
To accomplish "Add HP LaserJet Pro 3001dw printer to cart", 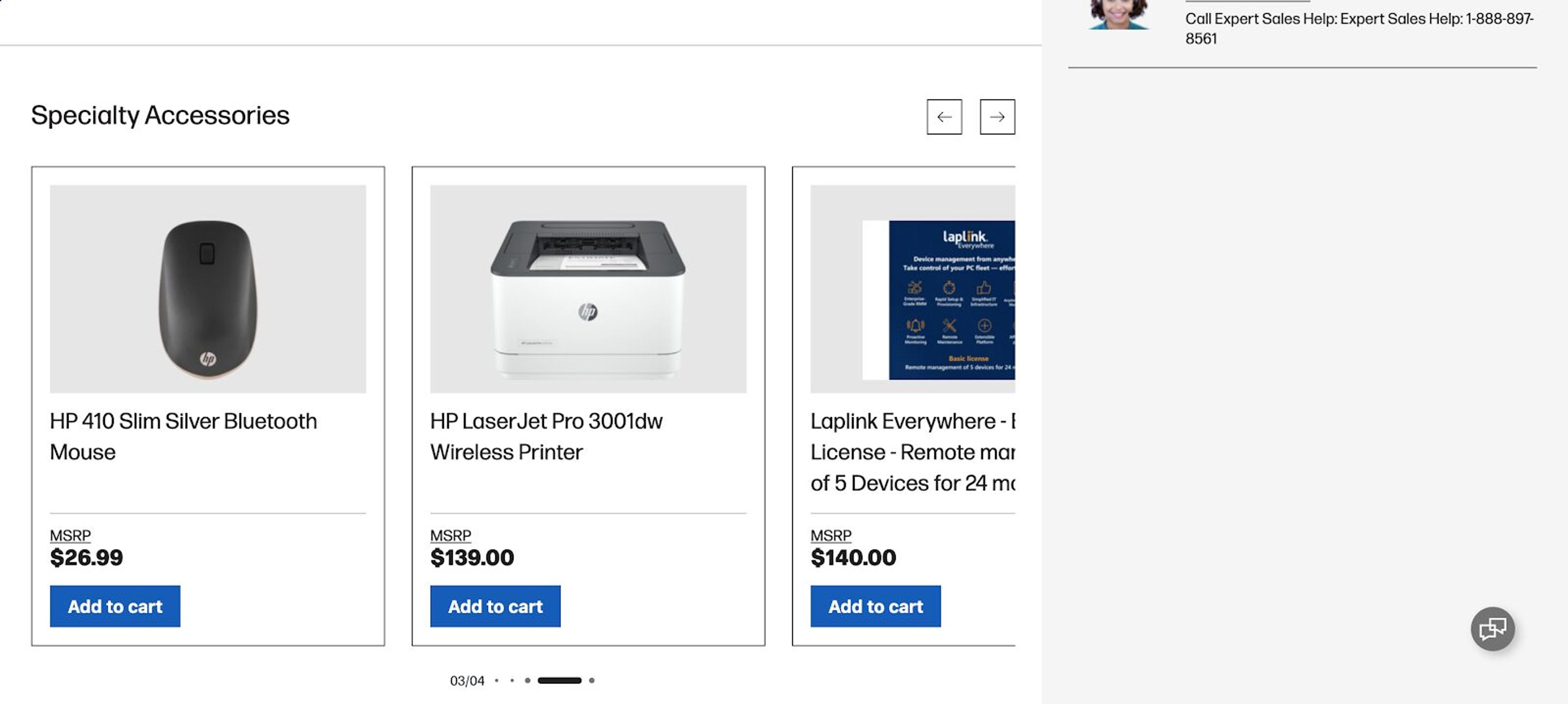I will pyautogui.click(x=495, y=606).
